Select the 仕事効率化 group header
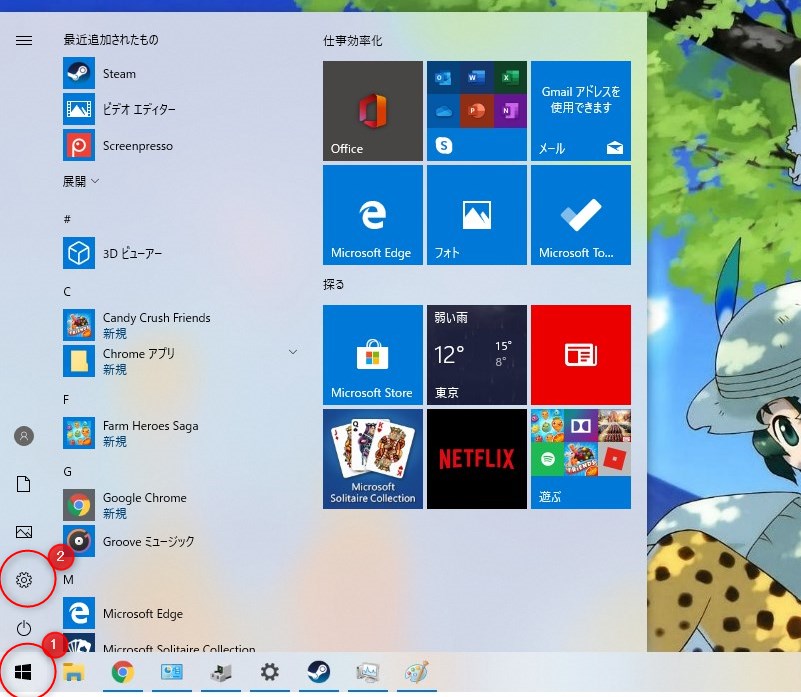The width and height of the screenshot is (801, 697). pos(352,40)
